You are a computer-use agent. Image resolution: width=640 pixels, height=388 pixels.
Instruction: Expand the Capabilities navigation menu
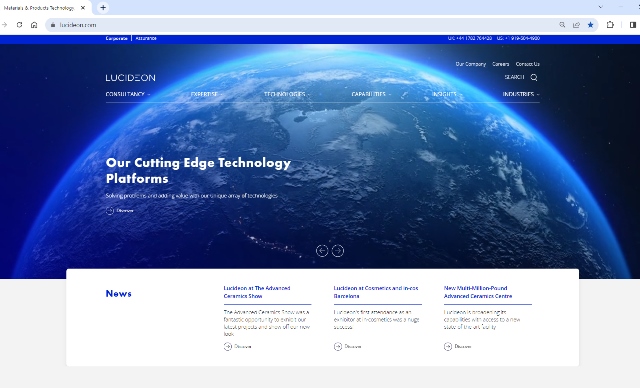(x=371, y=94)
